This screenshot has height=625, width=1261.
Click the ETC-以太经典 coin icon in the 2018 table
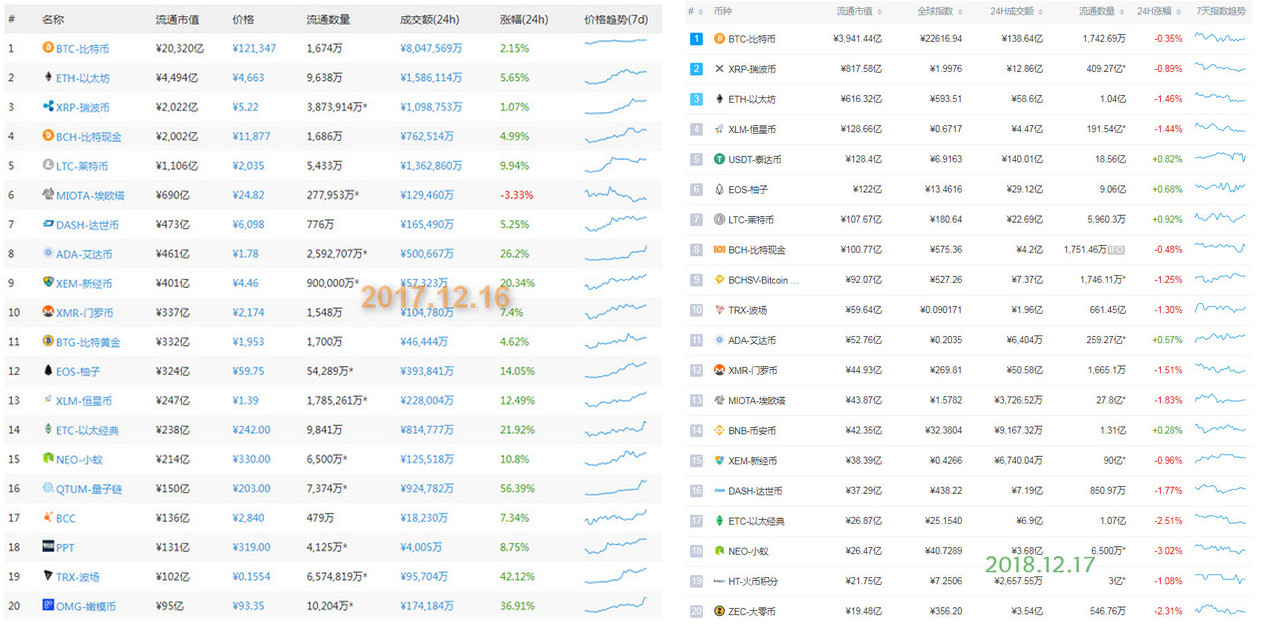coord(720,521)
